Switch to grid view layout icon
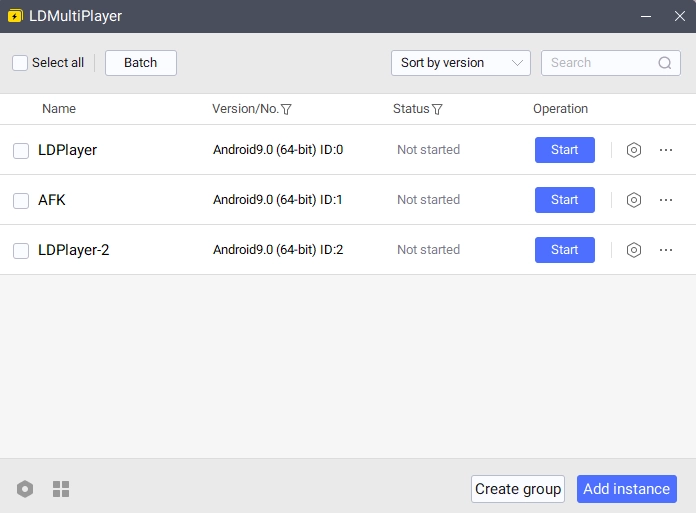Image resolution: width=696 pixels, height=513 pixels. [61, 489]
